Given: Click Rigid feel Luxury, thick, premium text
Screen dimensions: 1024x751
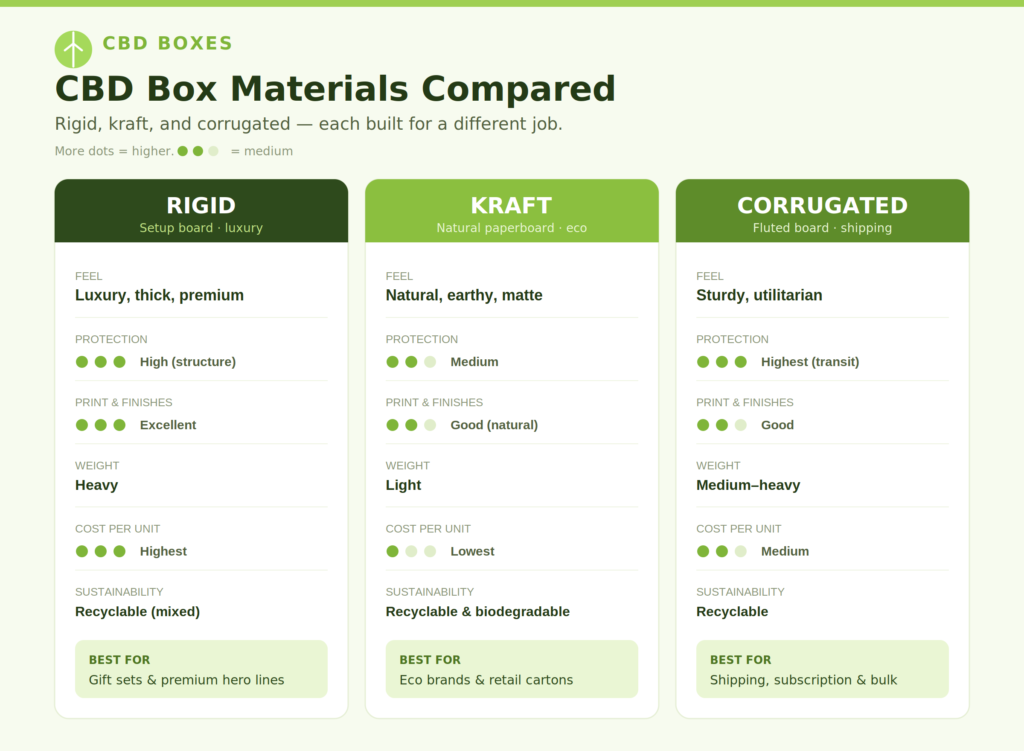Looking at the screenshot, I should click(159, 295).
